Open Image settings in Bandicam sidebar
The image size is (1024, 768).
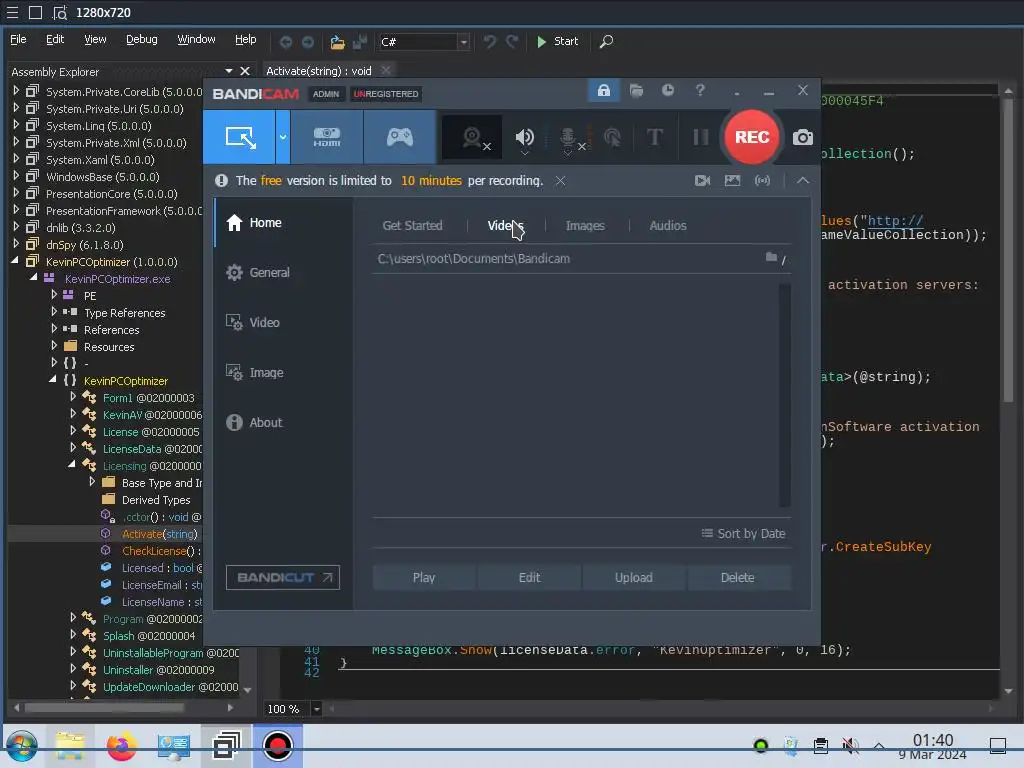(283, 373)
